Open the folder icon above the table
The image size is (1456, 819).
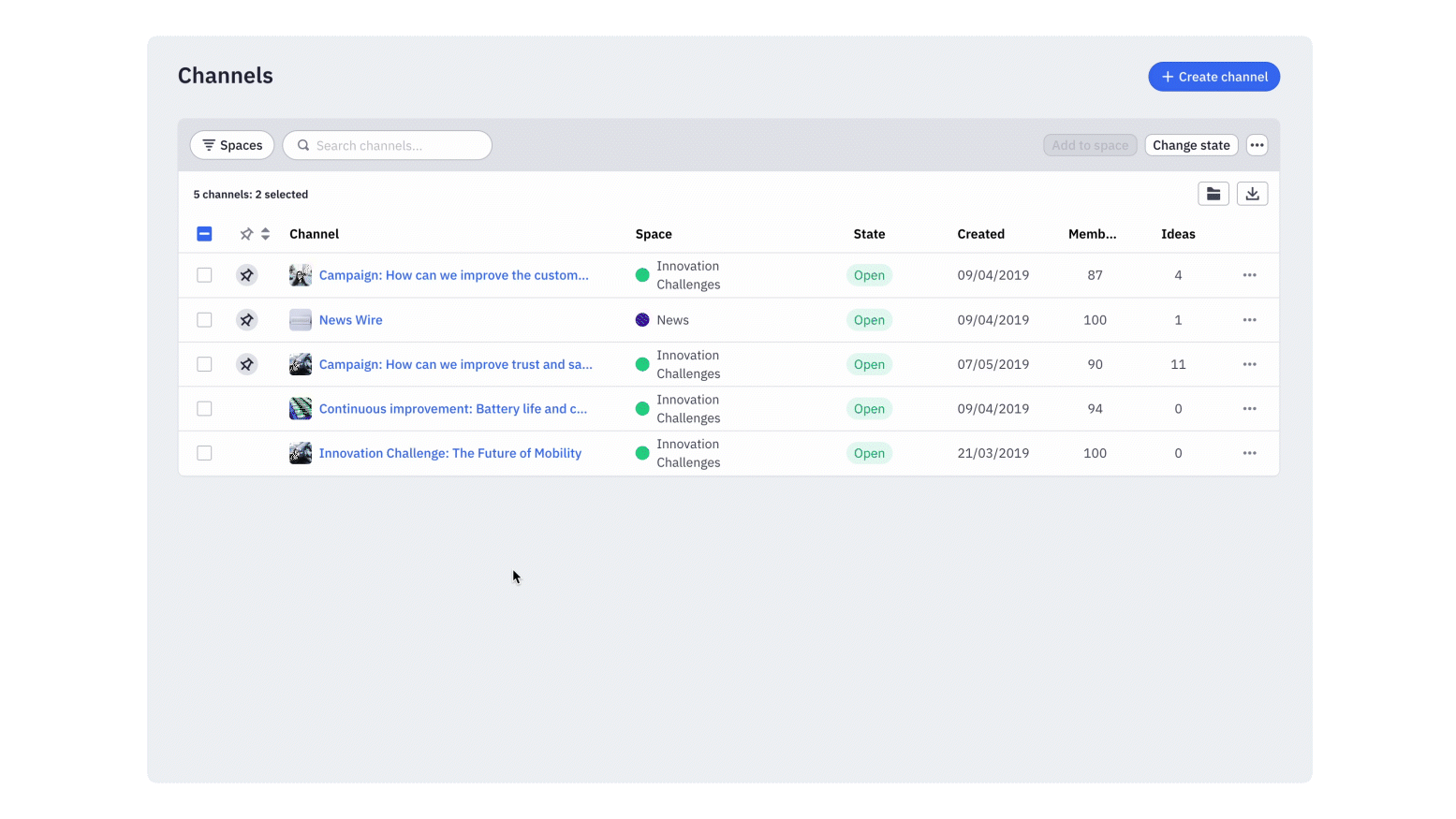point(1213,194)
